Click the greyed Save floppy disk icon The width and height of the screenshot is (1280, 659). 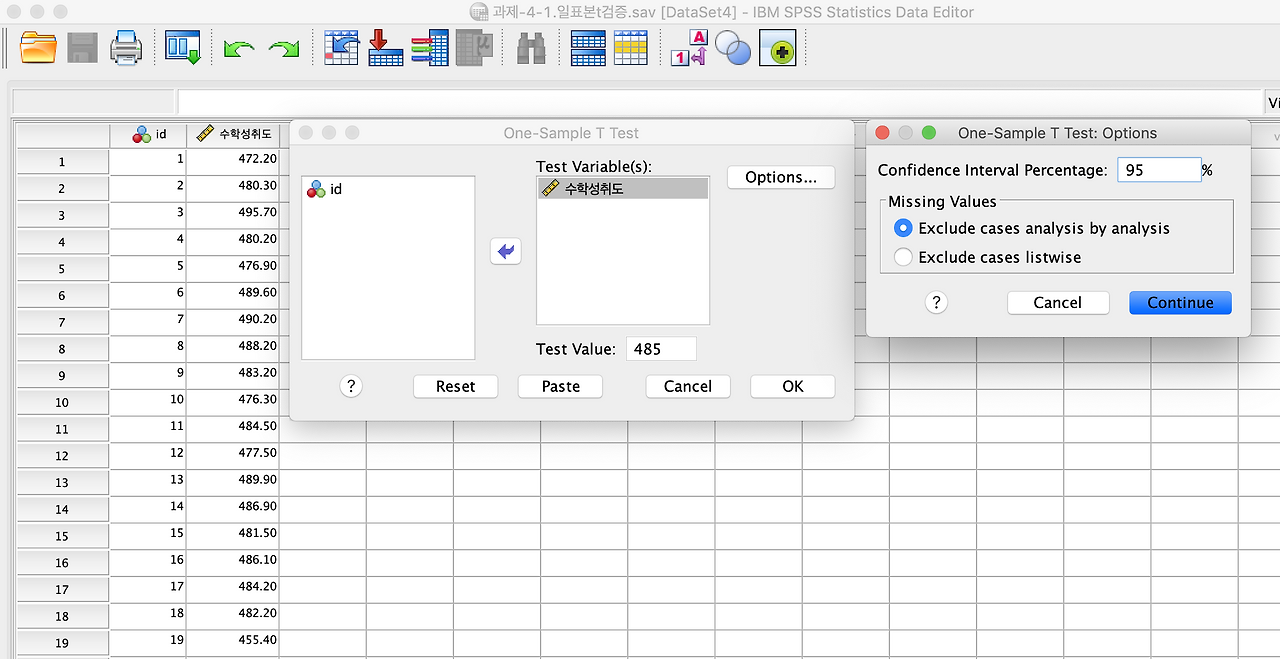point(82,47)
